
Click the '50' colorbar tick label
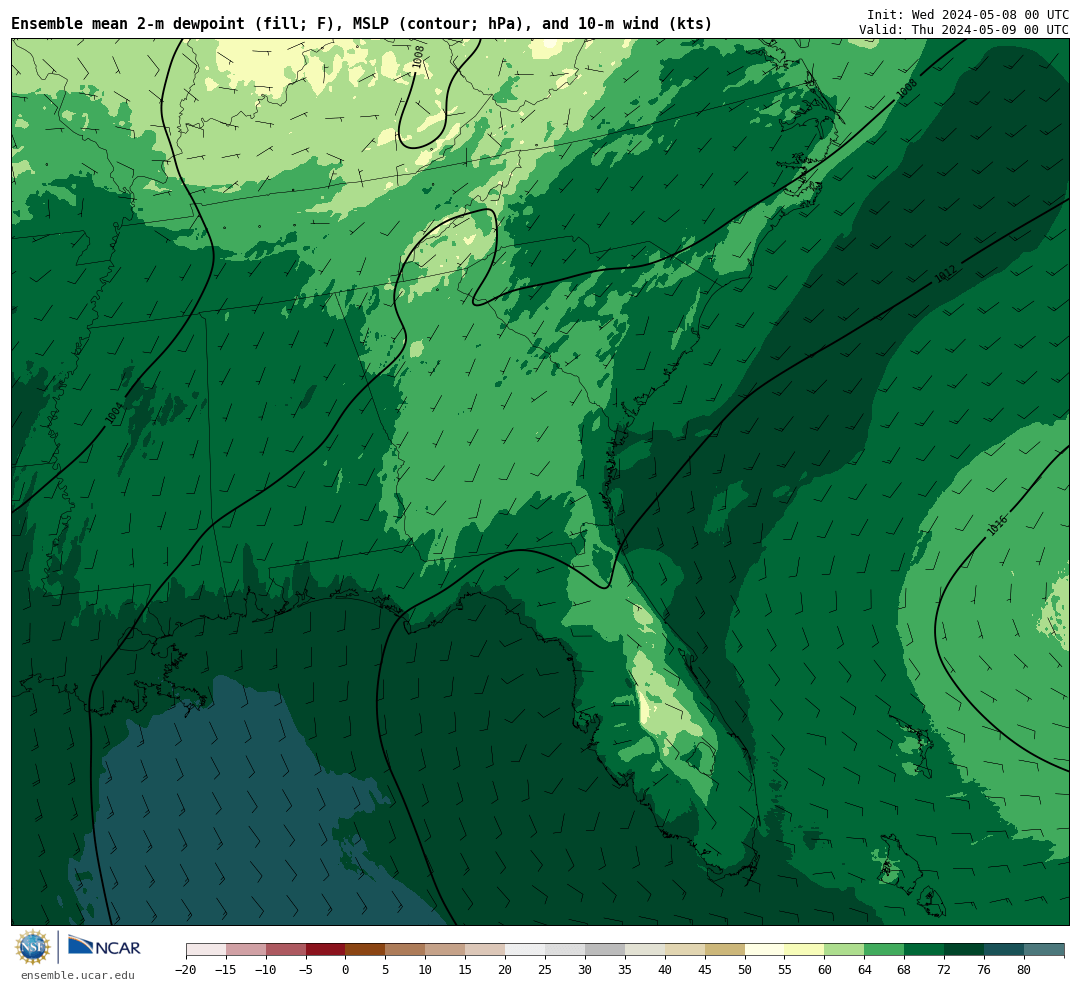pyautogui.click(x=745, y=969)
